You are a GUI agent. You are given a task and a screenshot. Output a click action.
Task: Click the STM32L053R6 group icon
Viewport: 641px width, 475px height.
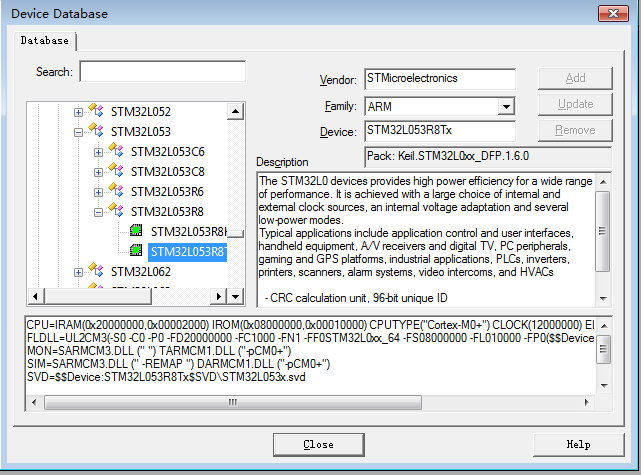click(x=117, y=190)
